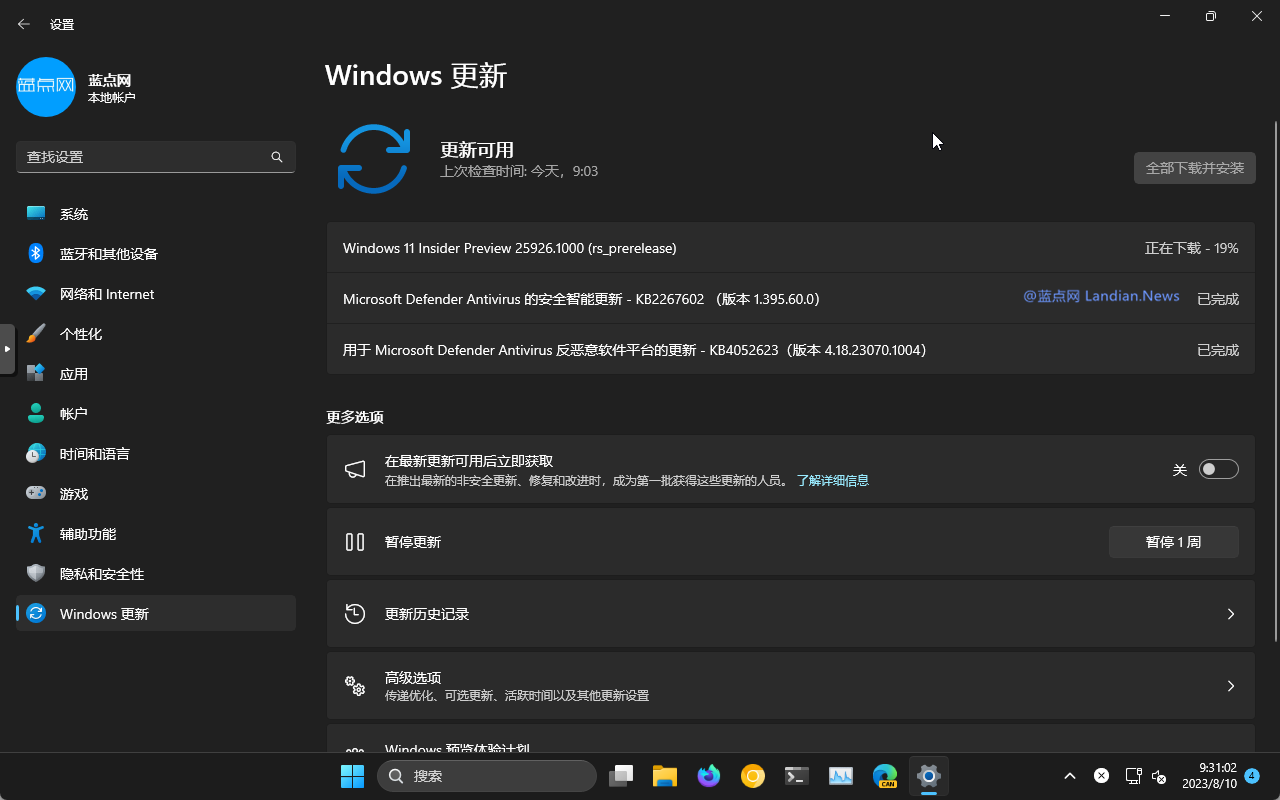Launch Edge Canary from the taskbar
This screenshot has width=1280, height=800.
pyautogui.click(x=885, y=776)
